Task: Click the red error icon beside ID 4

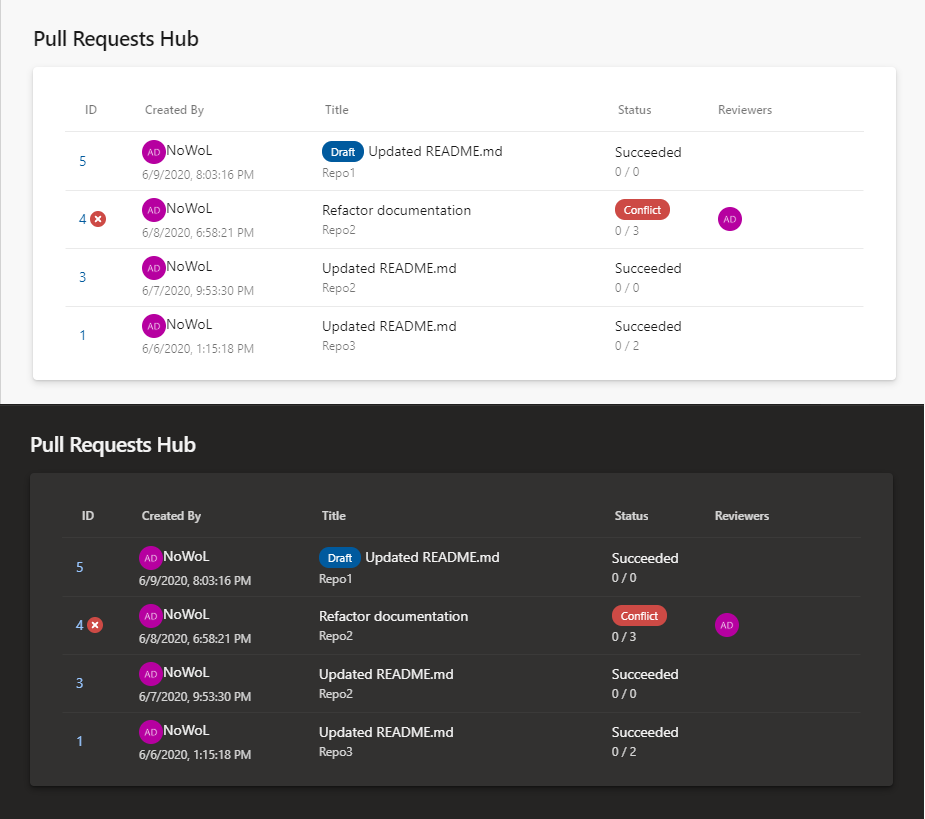Action: click(x=97, y=219)
